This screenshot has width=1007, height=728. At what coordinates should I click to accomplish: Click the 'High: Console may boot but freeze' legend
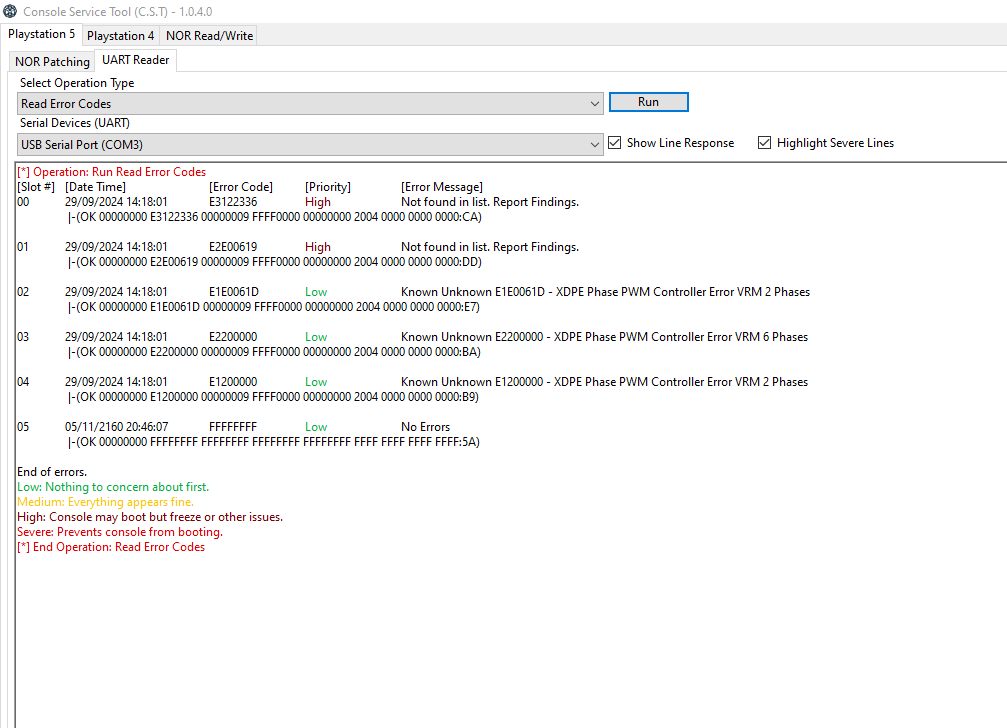tap(150, 517)
